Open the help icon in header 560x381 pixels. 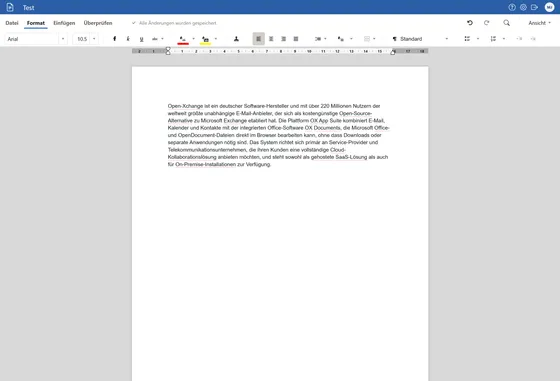point(512,7)
